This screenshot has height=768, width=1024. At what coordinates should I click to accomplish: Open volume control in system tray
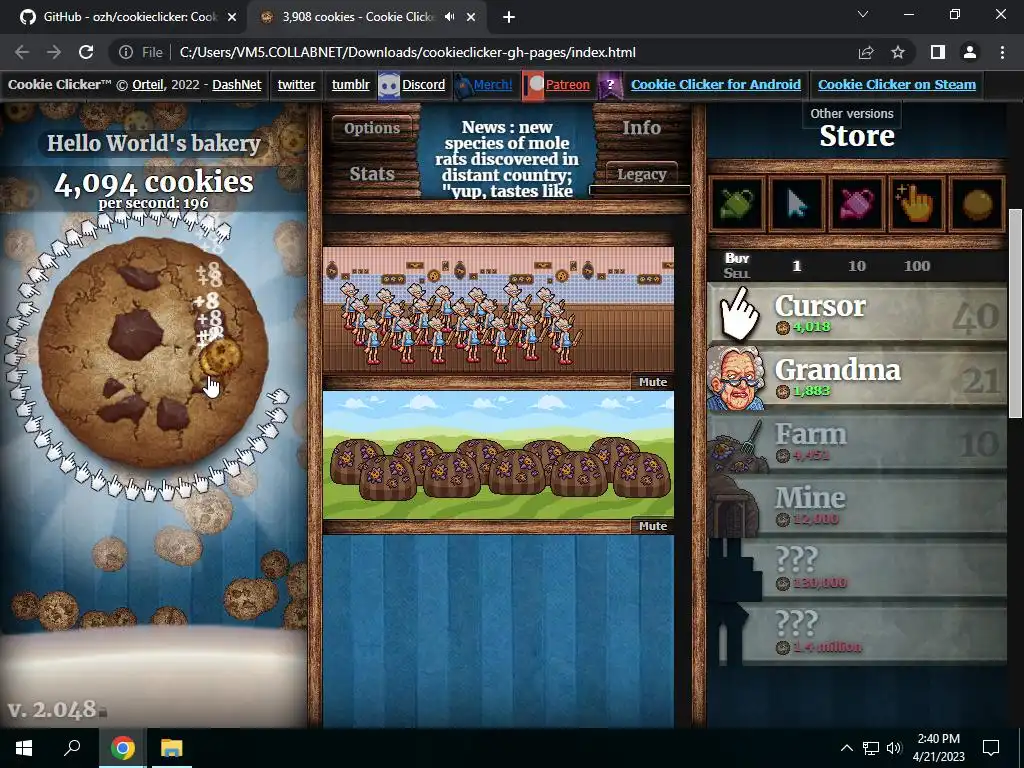[894, 748]
